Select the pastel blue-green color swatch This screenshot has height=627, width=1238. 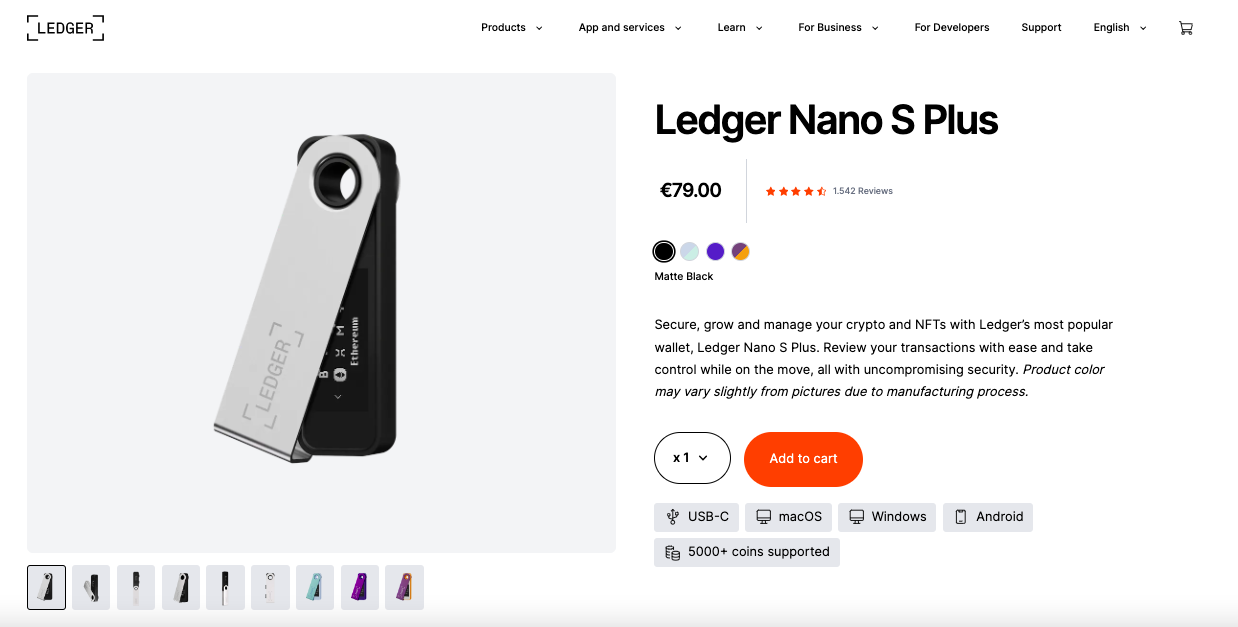coord(689,251)
